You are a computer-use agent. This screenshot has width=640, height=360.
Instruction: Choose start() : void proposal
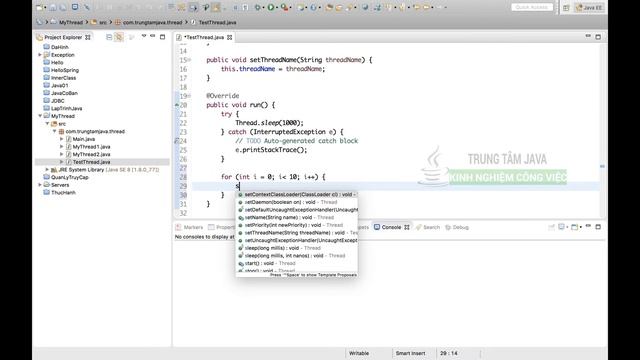point(297,263)
